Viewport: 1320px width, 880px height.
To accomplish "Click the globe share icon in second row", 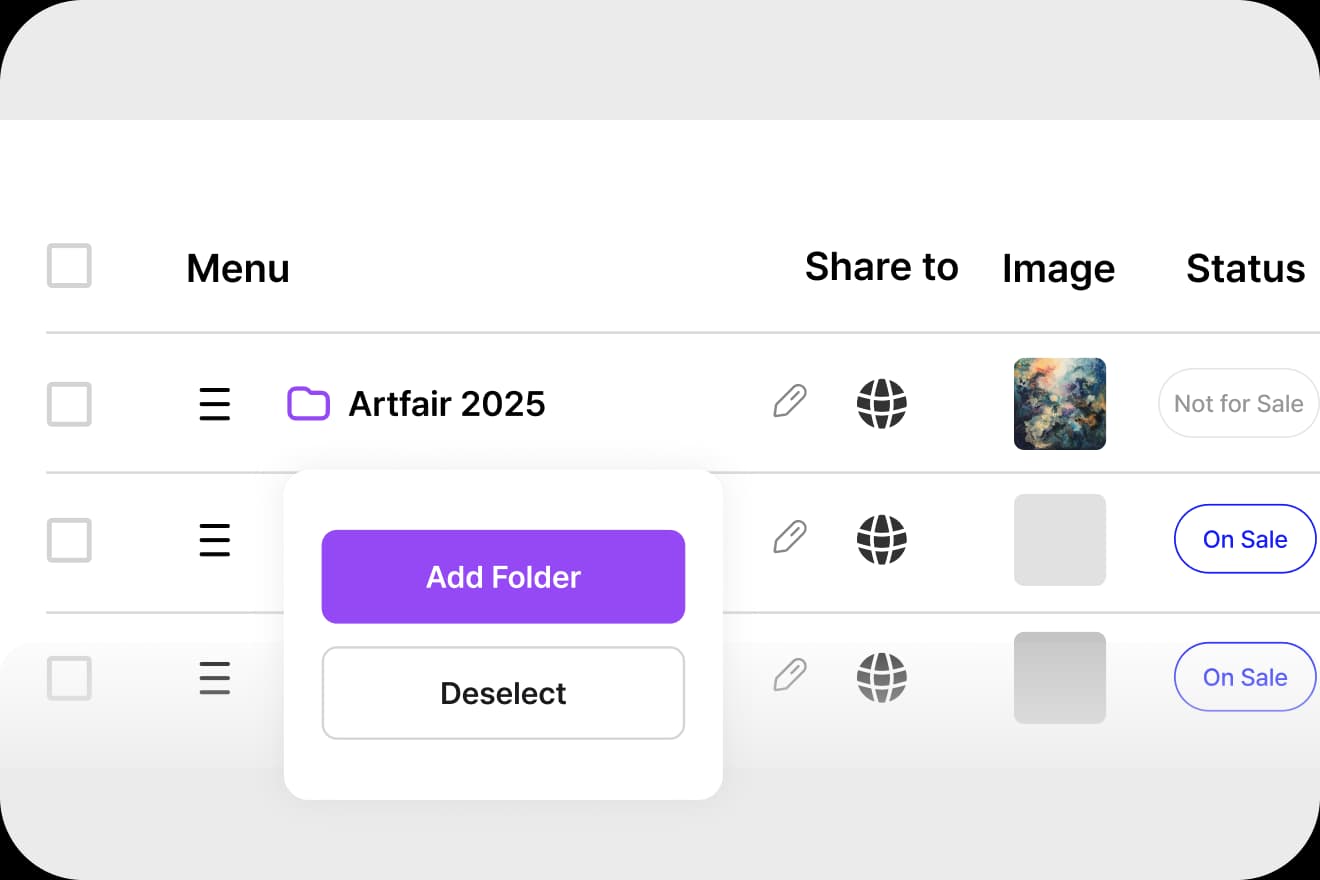I will 882,540.
